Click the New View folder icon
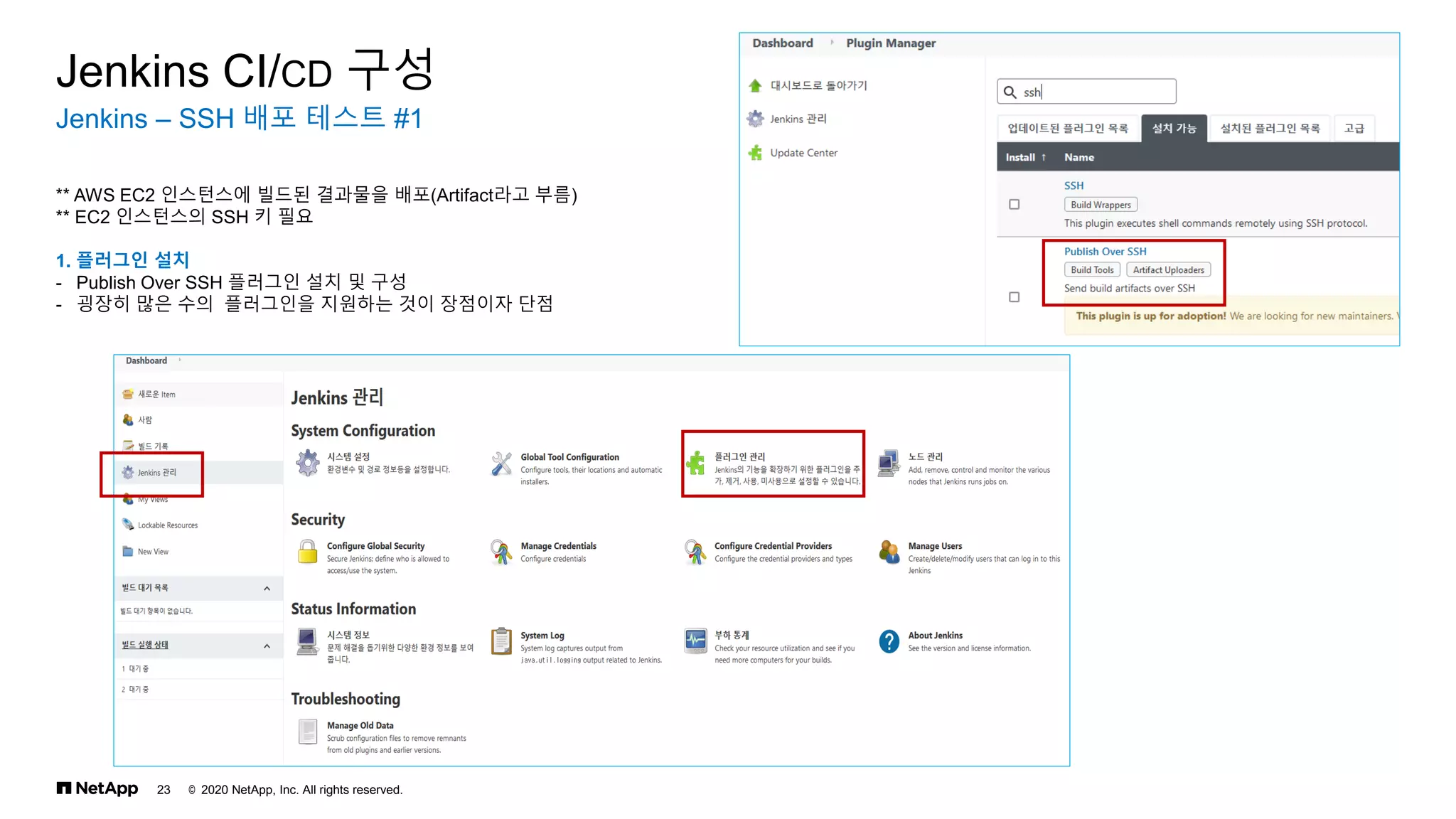 tap(128, 551)
